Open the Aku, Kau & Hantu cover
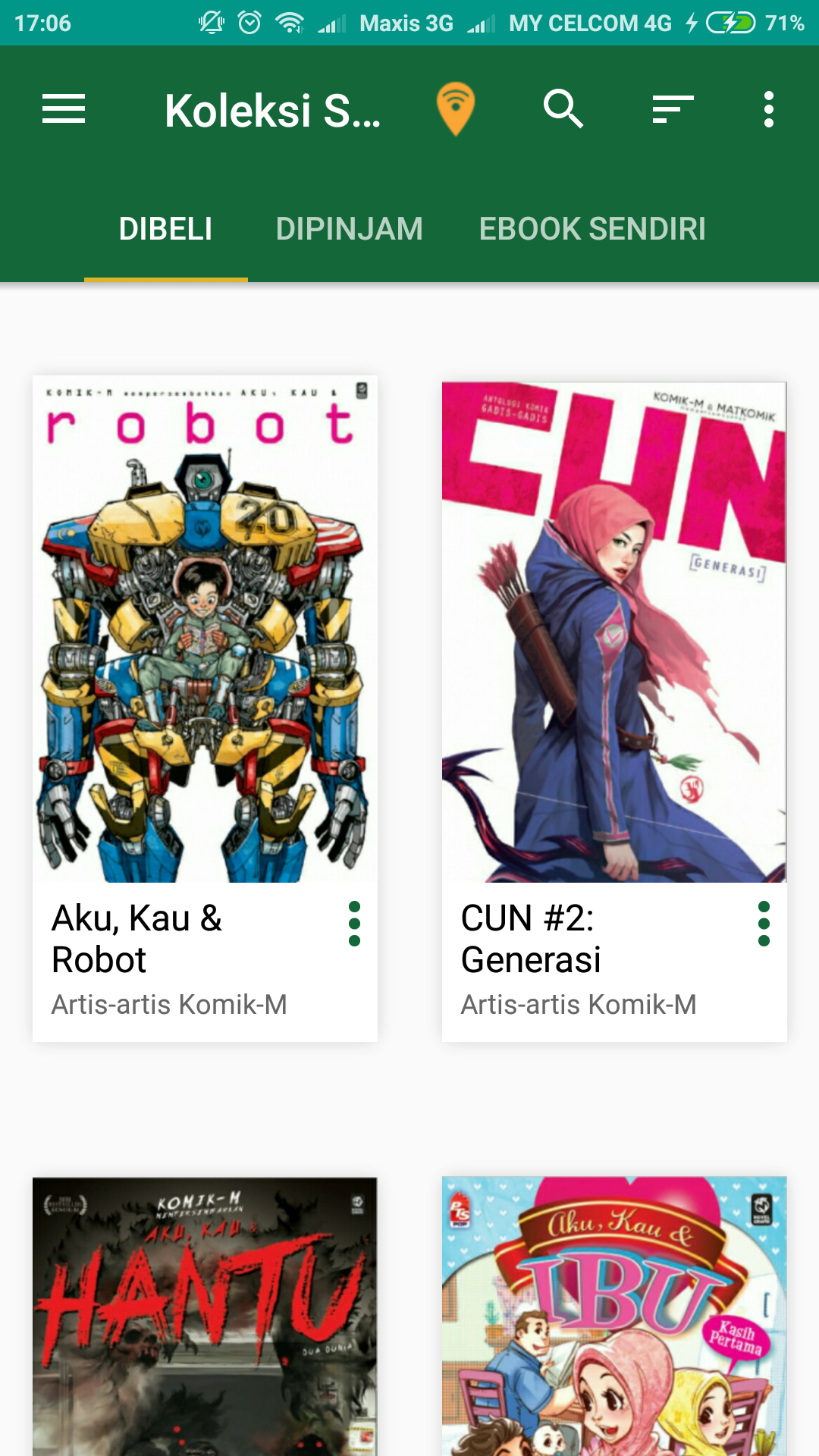 205,1316
